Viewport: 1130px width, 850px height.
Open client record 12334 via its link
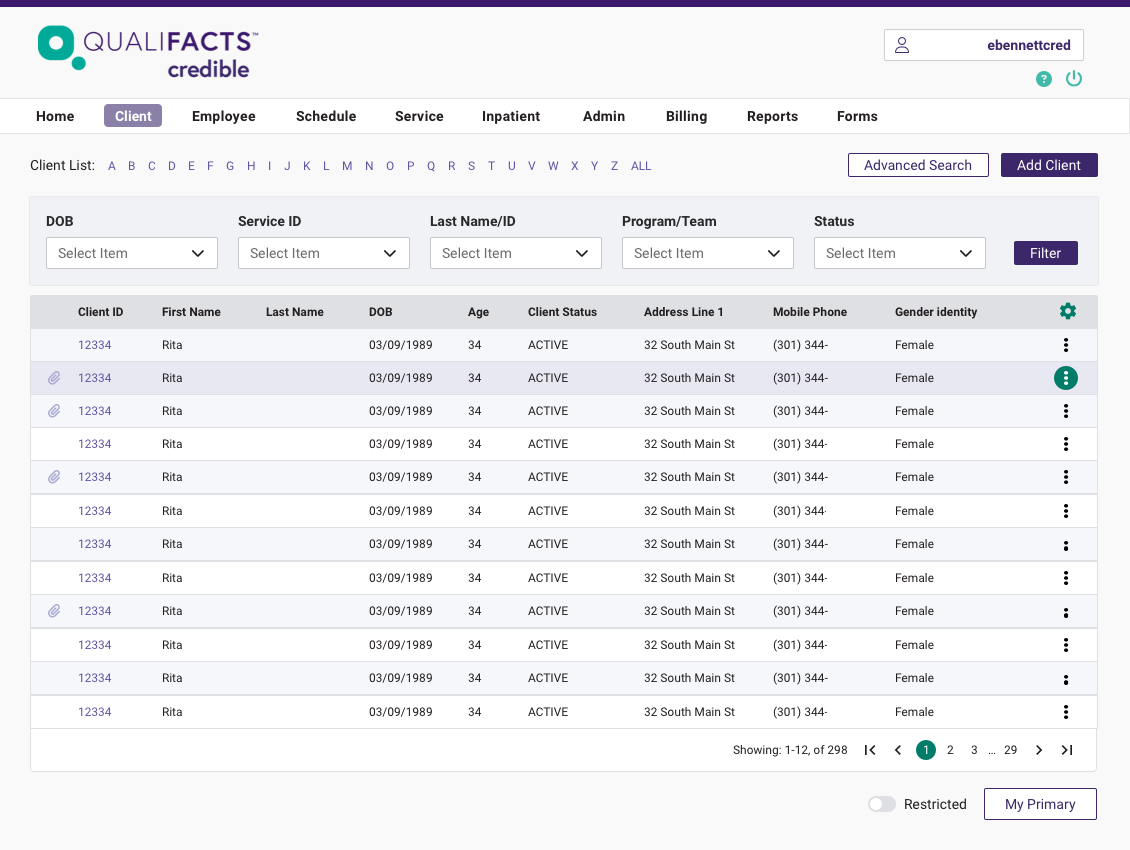point(94,344)
